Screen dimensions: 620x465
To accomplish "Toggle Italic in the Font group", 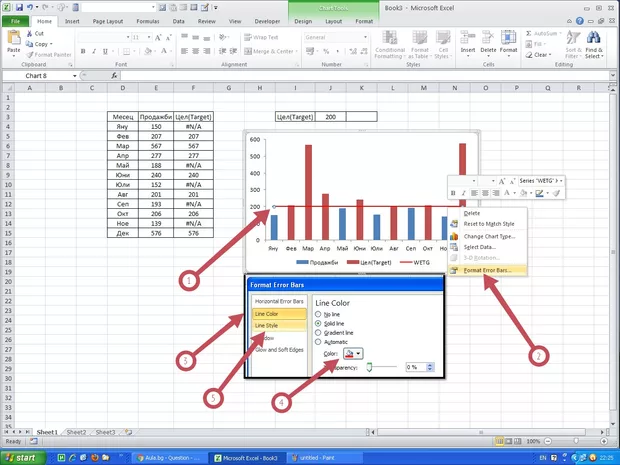I will pyautogui.click(x=94, y=51).
